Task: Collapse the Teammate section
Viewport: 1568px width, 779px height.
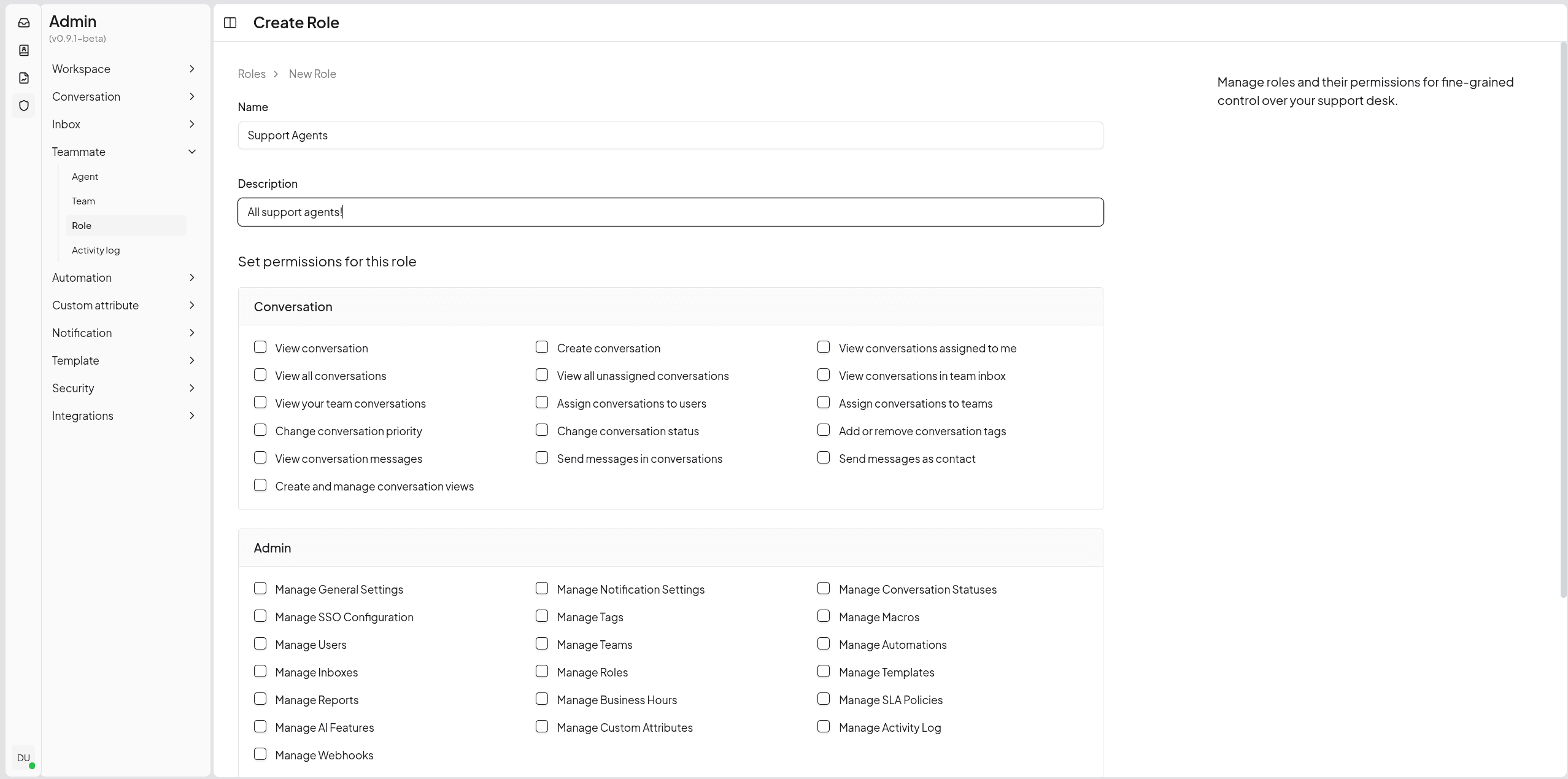Action: pyautogui.click(x=192, y=152)
